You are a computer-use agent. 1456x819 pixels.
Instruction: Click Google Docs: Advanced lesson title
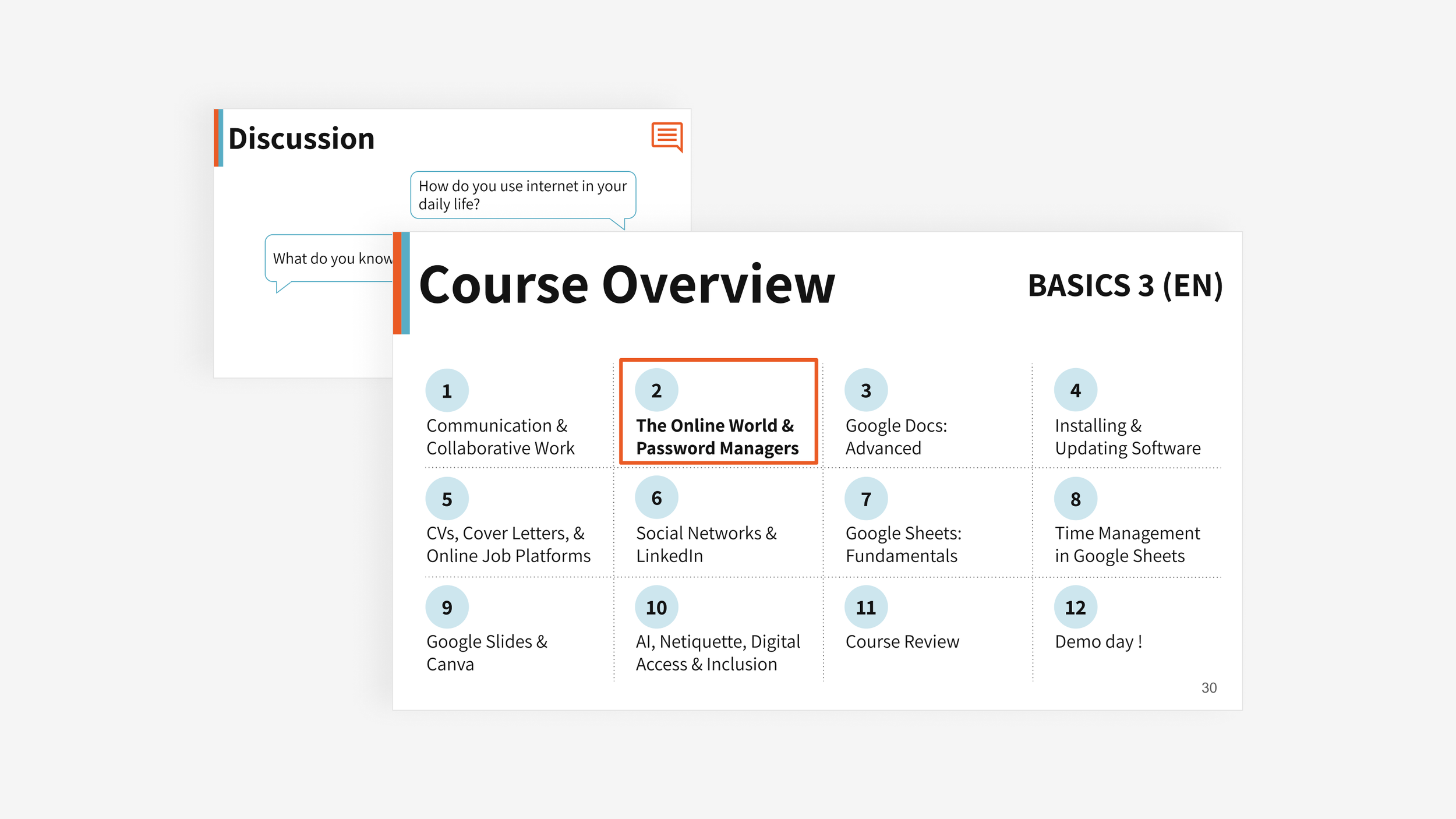[896, 437]
